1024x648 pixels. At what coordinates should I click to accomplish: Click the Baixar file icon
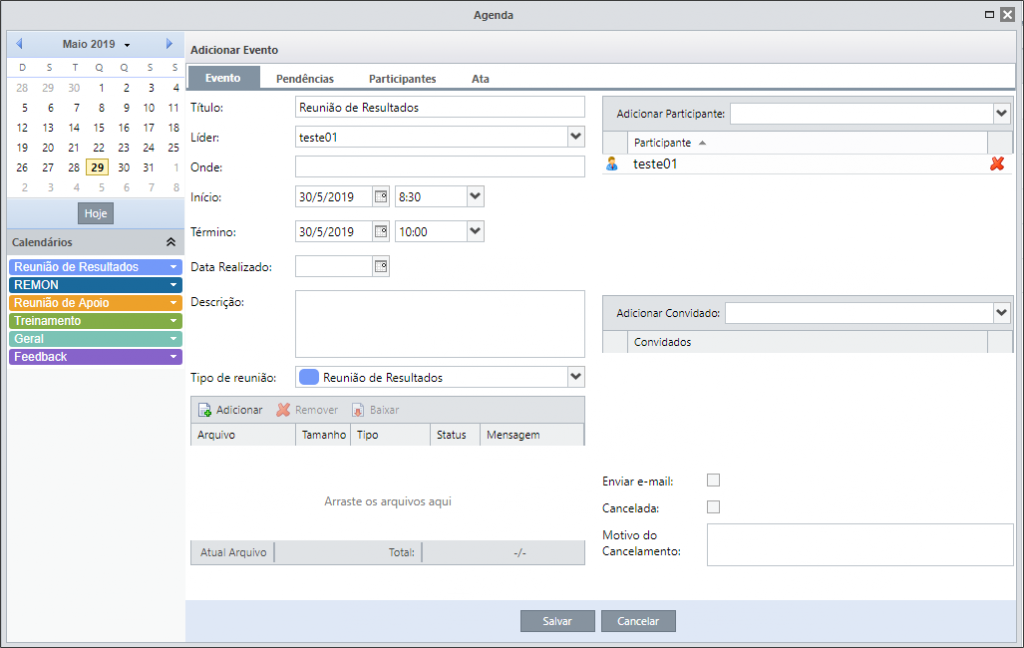click(x=358, y=410)
